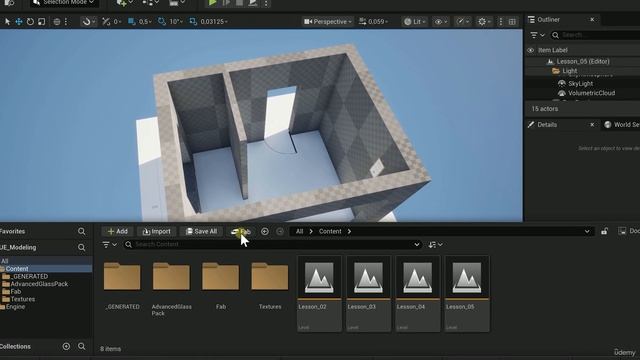The image size is (640, 360).
Task: Toggle the Content Browser lock icon
Action: click(604, 231)
